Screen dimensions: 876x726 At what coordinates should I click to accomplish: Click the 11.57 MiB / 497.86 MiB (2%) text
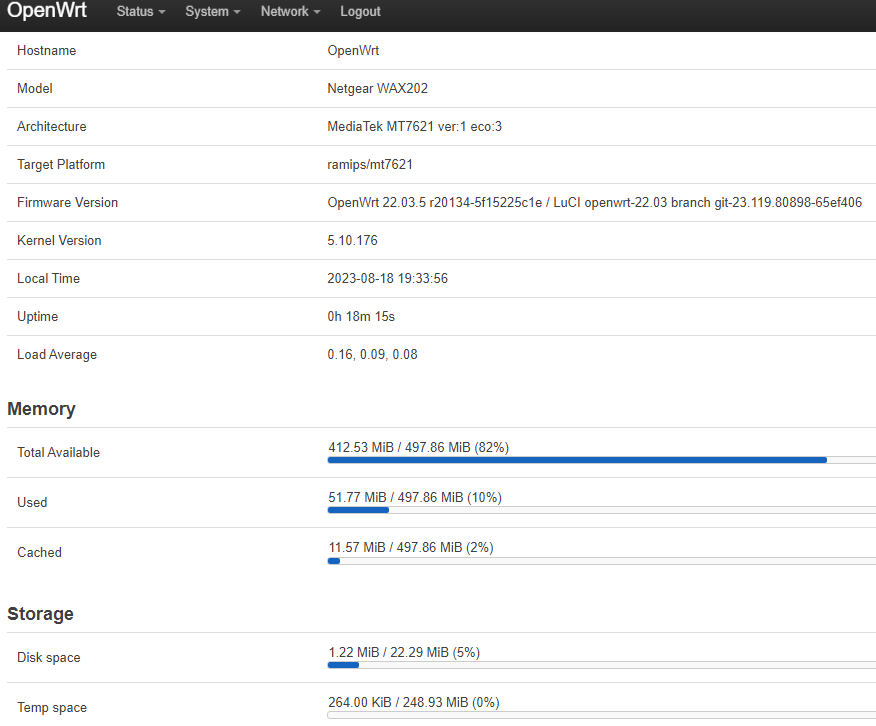(x=411, y=547)
